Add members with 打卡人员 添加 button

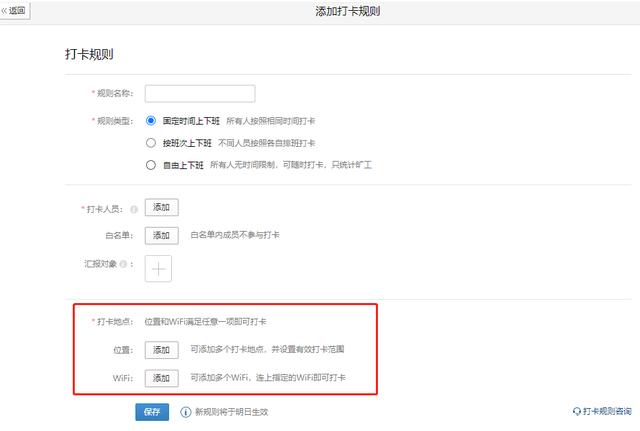coord(161,207)
